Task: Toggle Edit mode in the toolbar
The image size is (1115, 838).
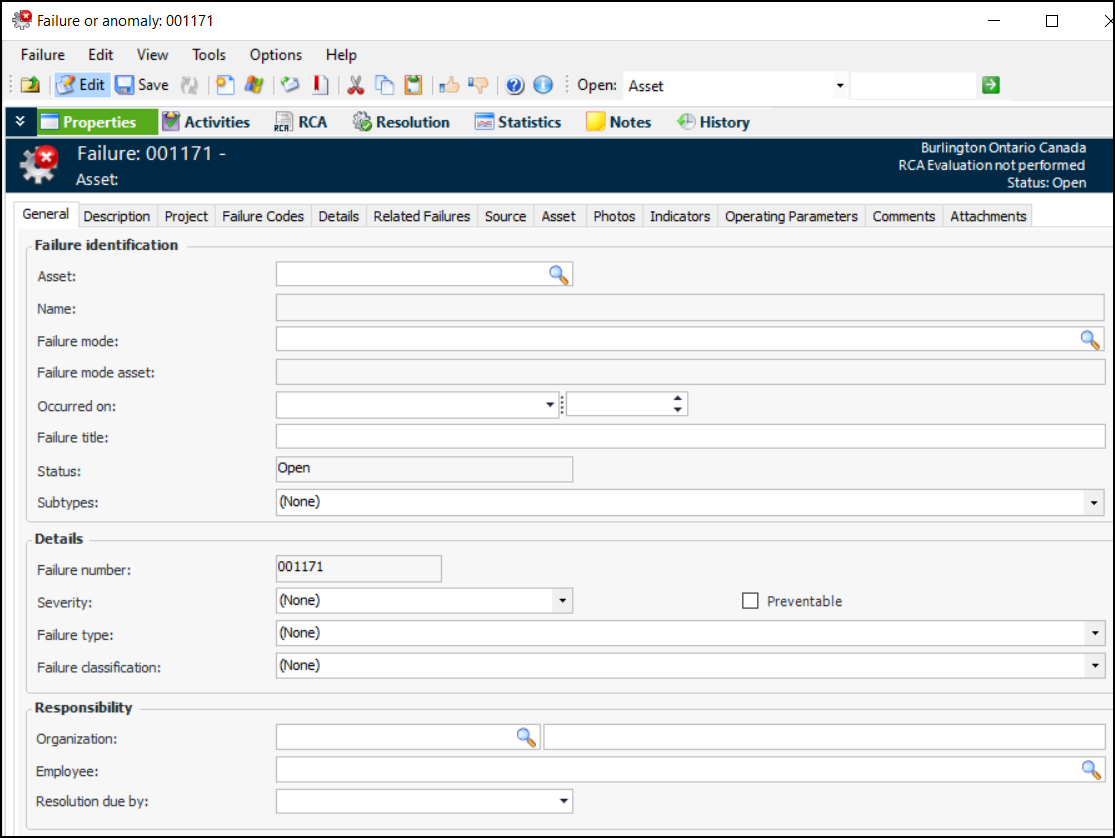Action: [81, 85]
